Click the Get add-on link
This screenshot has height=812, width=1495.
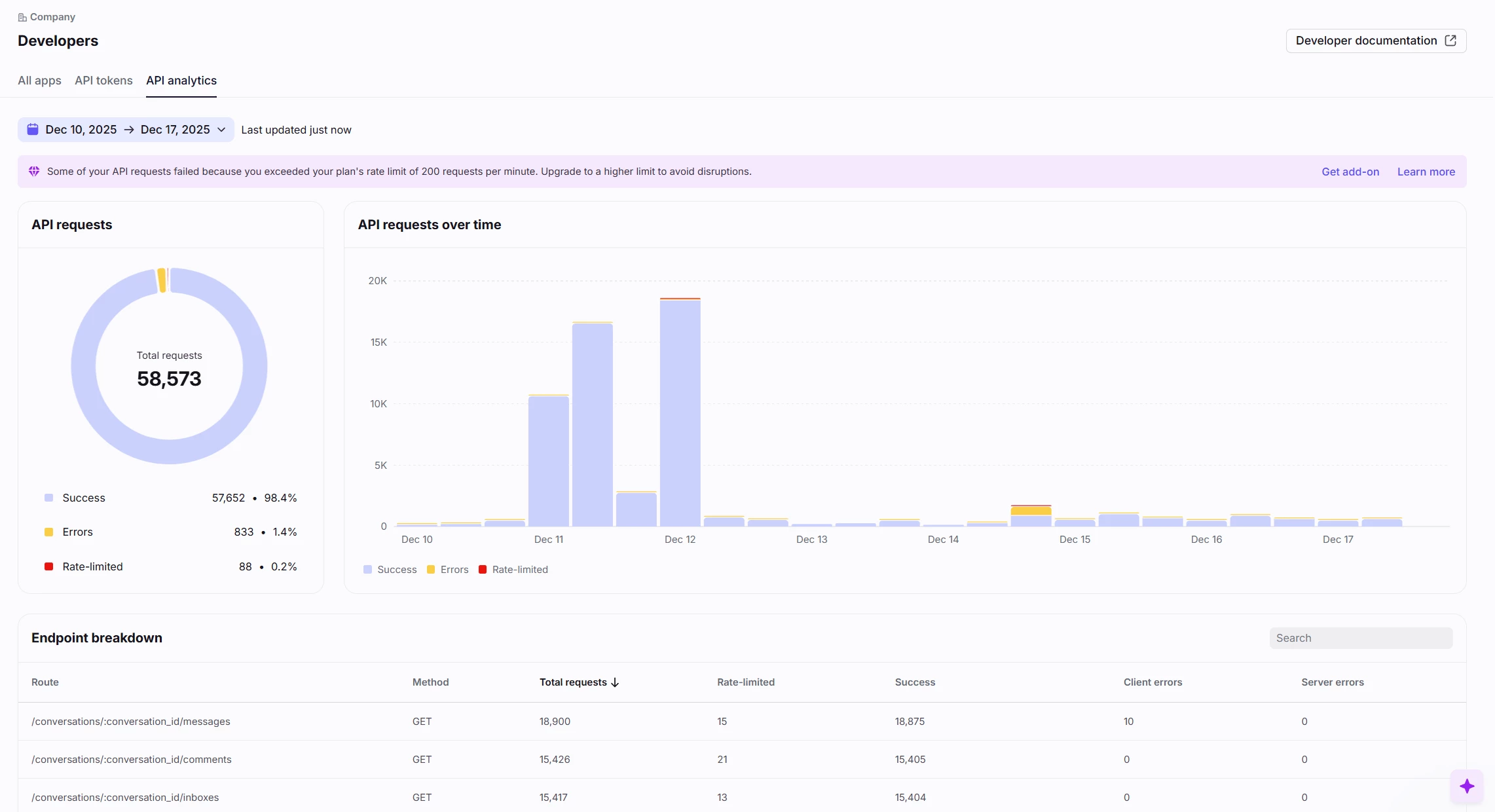(1350, 172)
